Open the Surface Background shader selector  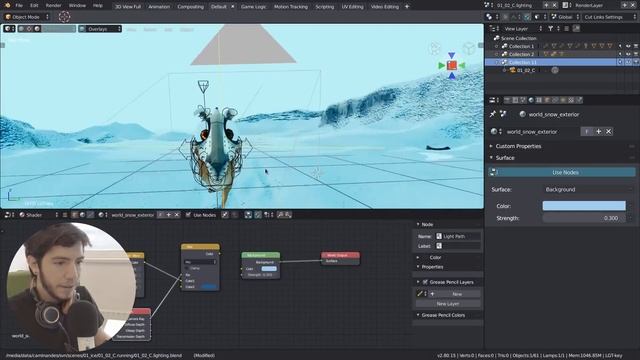[x=587, y=189]
